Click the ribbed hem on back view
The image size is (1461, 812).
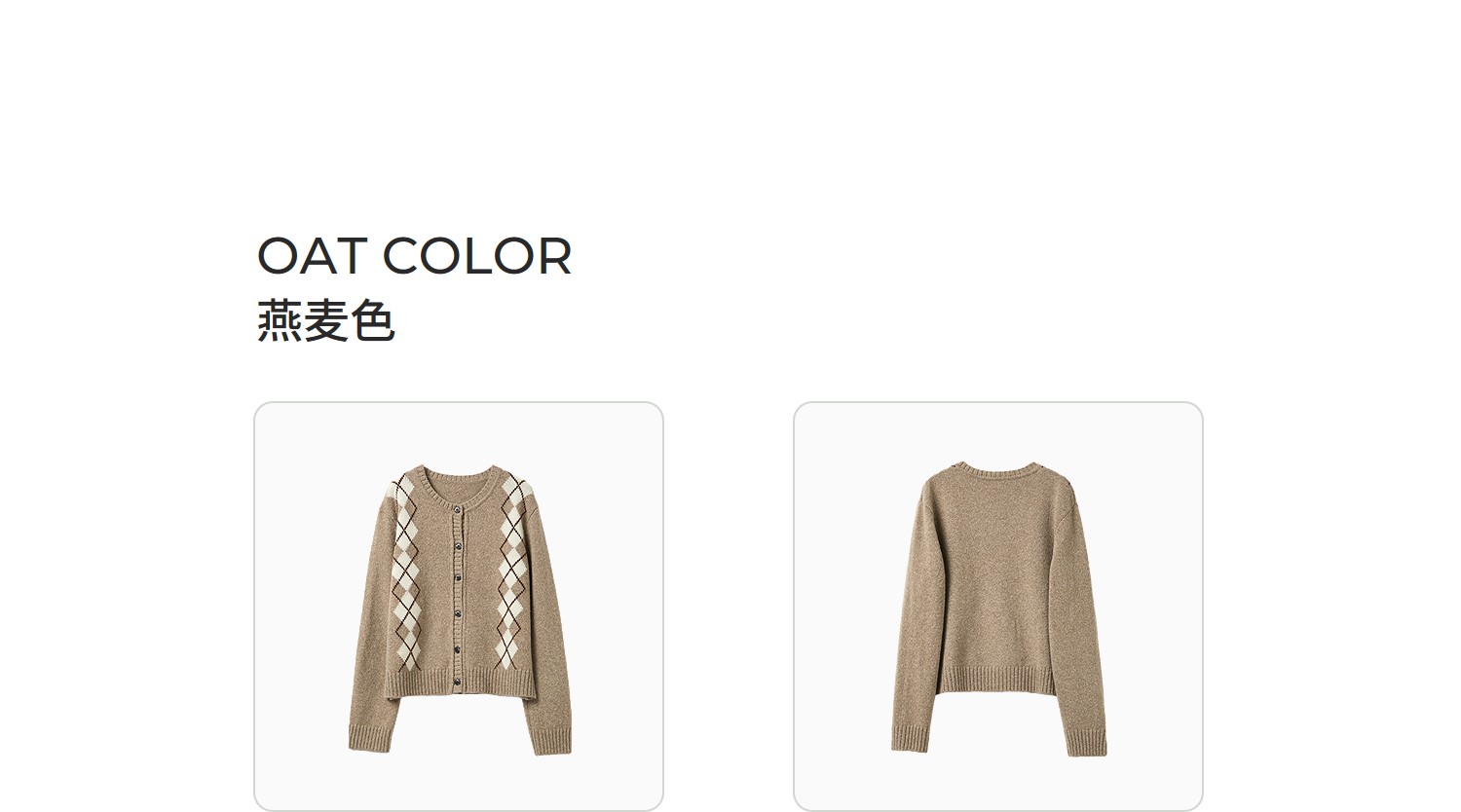[x=996, y=680]
